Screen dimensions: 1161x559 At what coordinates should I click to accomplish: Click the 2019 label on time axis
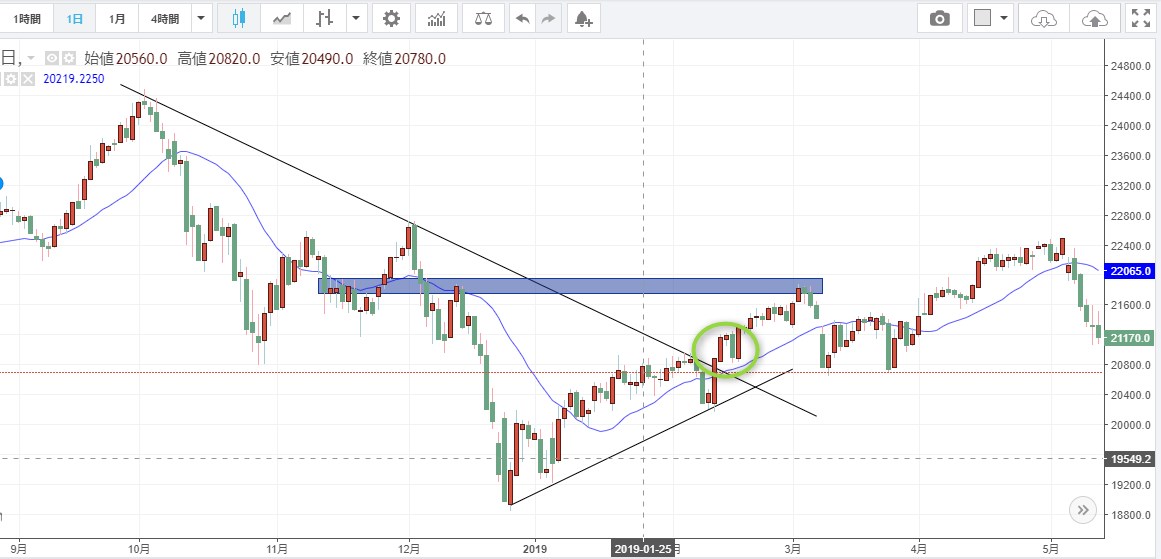(x=534, y=549)
